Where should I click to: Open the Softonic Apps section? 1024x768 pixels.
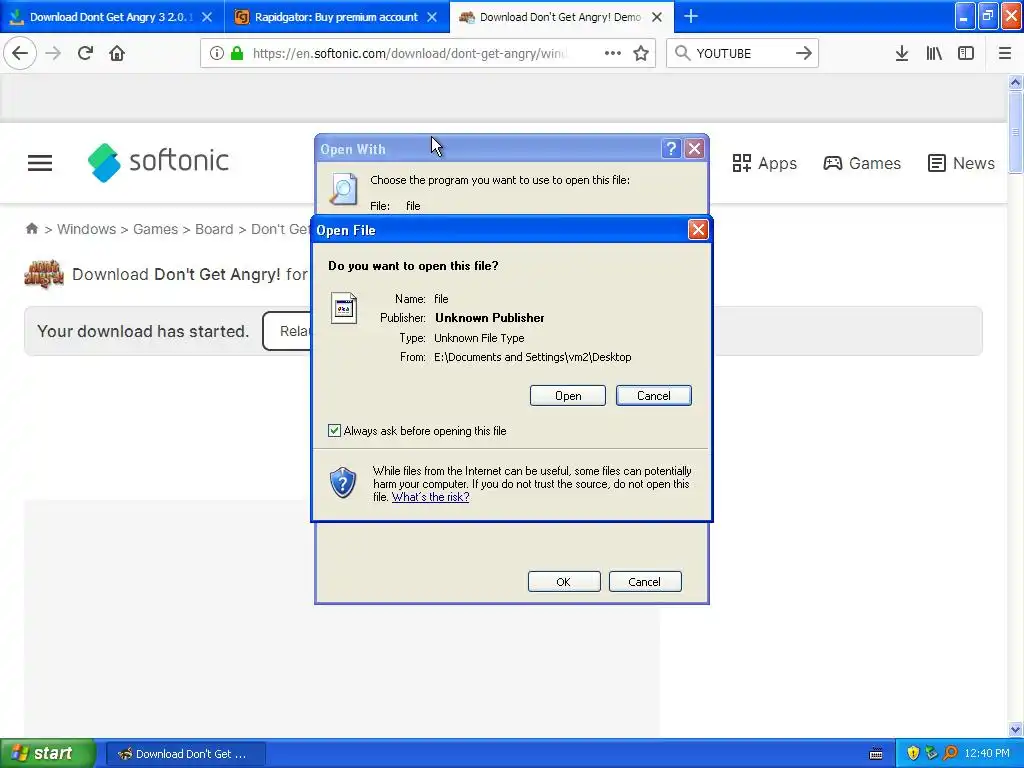[x=764, y=163]
